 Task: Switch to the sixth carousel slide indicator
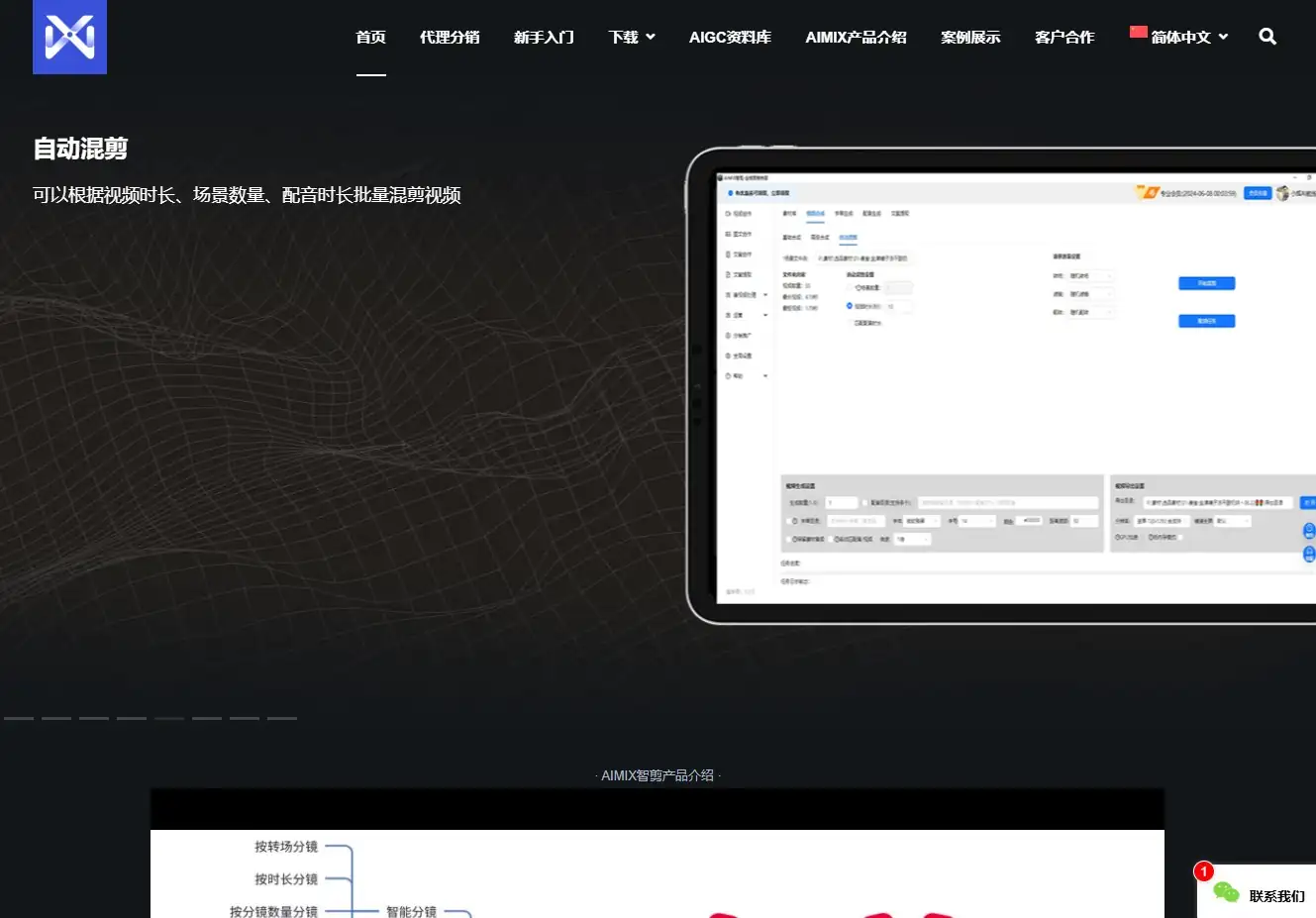pos(207,718)
